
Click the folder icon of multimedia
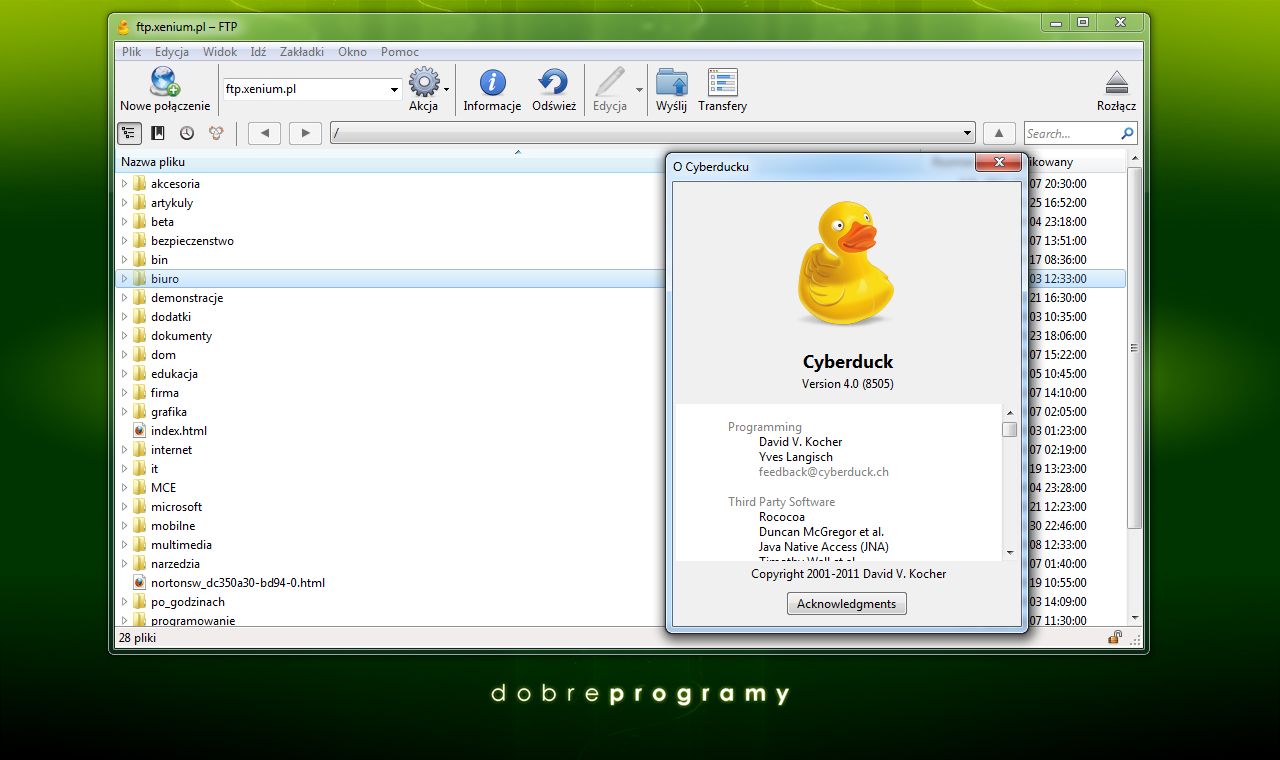point(139,545)
